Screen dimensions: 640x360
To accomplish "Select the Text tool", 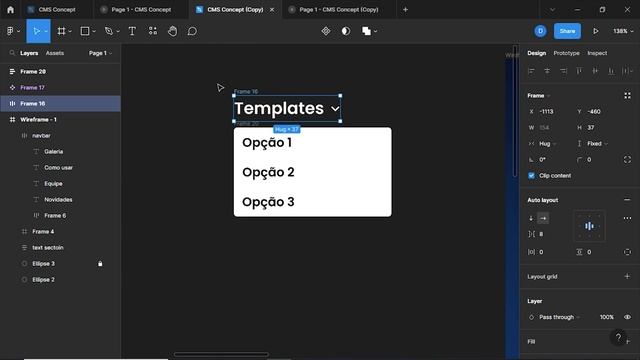I will [132, 31].
